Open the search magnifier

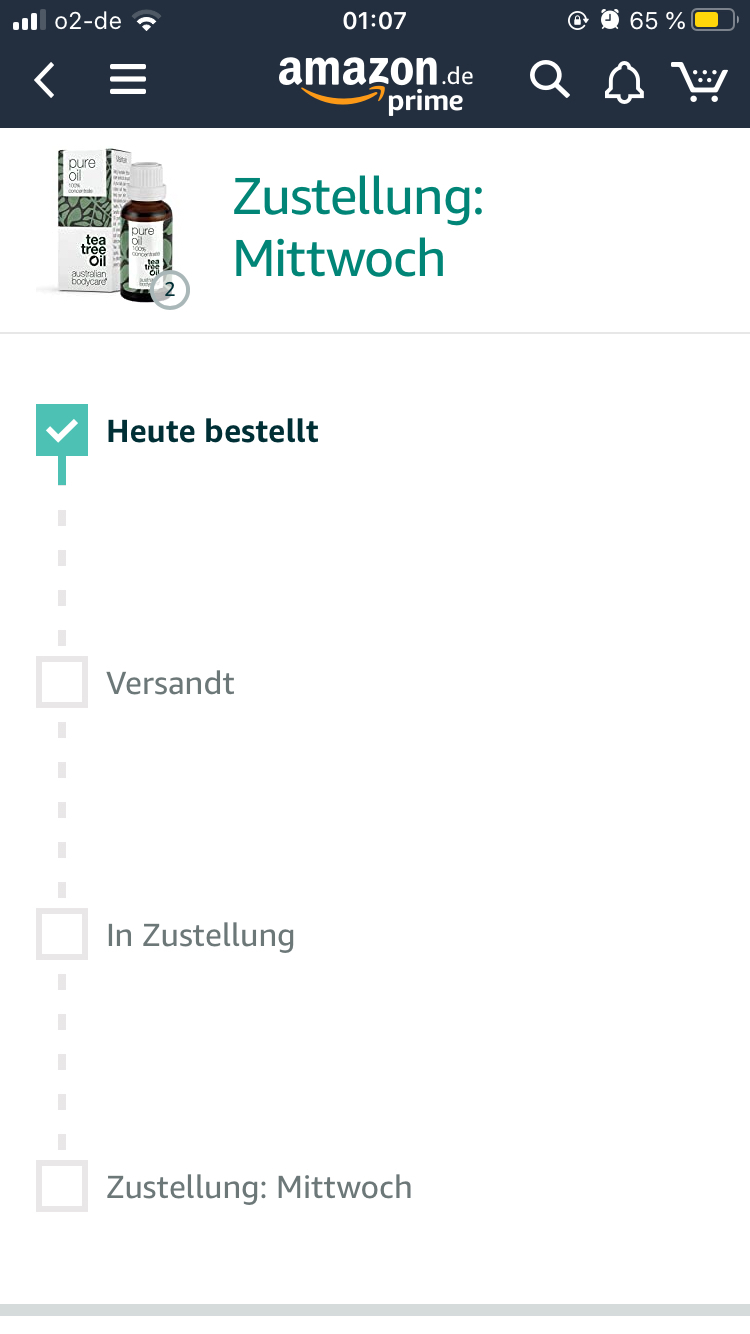point(549,80)
